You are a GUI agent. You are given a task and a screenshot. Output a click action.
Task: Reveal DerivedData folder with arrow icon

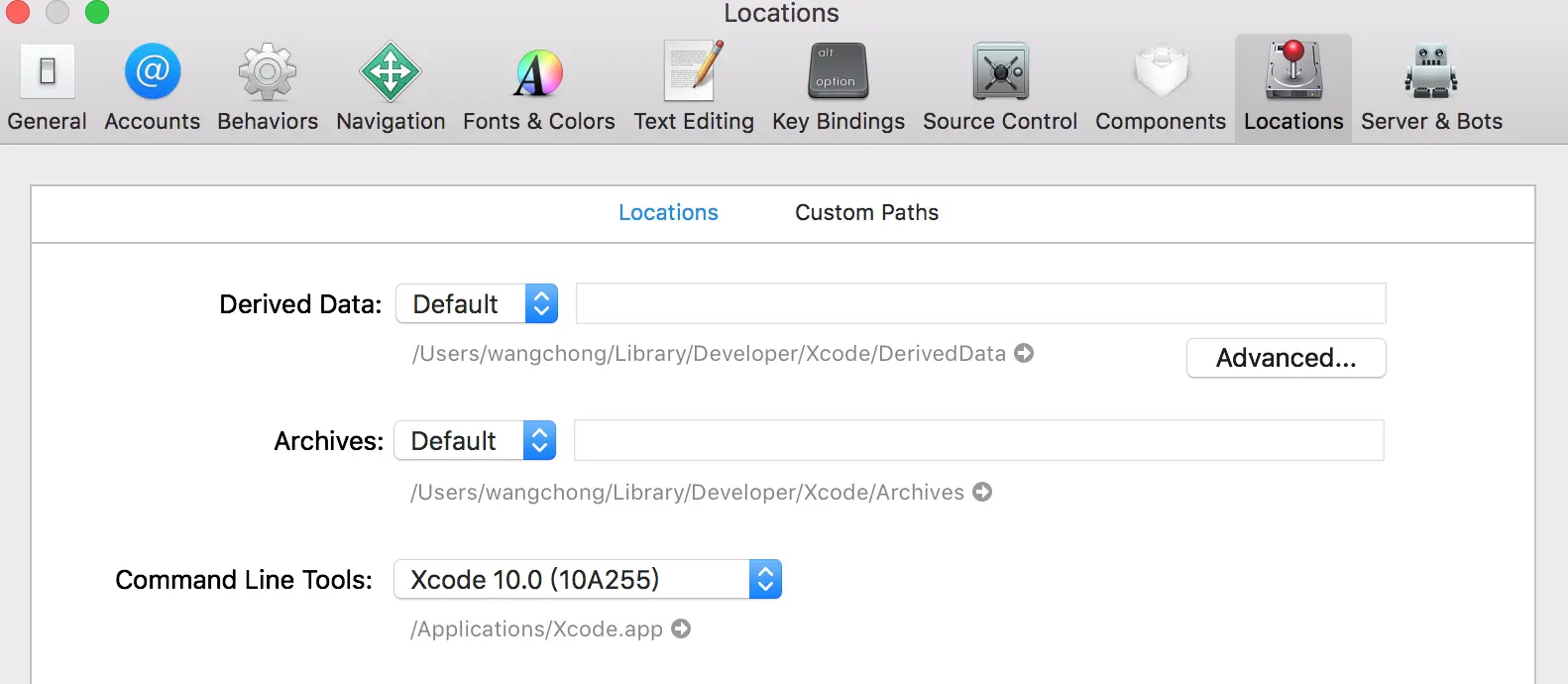pos(1024,353)
